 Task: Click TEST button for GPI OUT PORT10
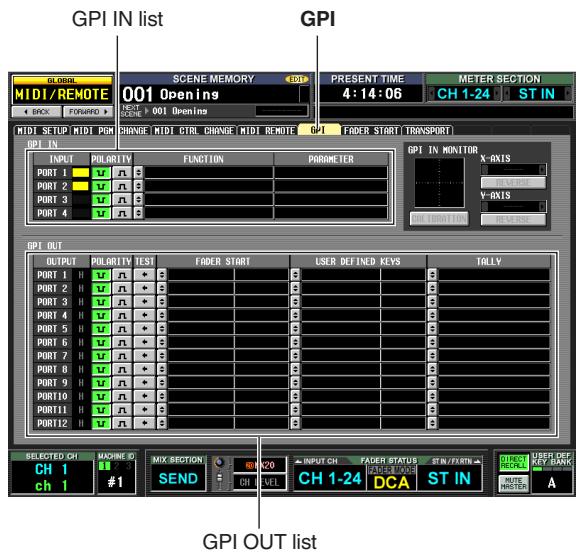click(144, 396)
